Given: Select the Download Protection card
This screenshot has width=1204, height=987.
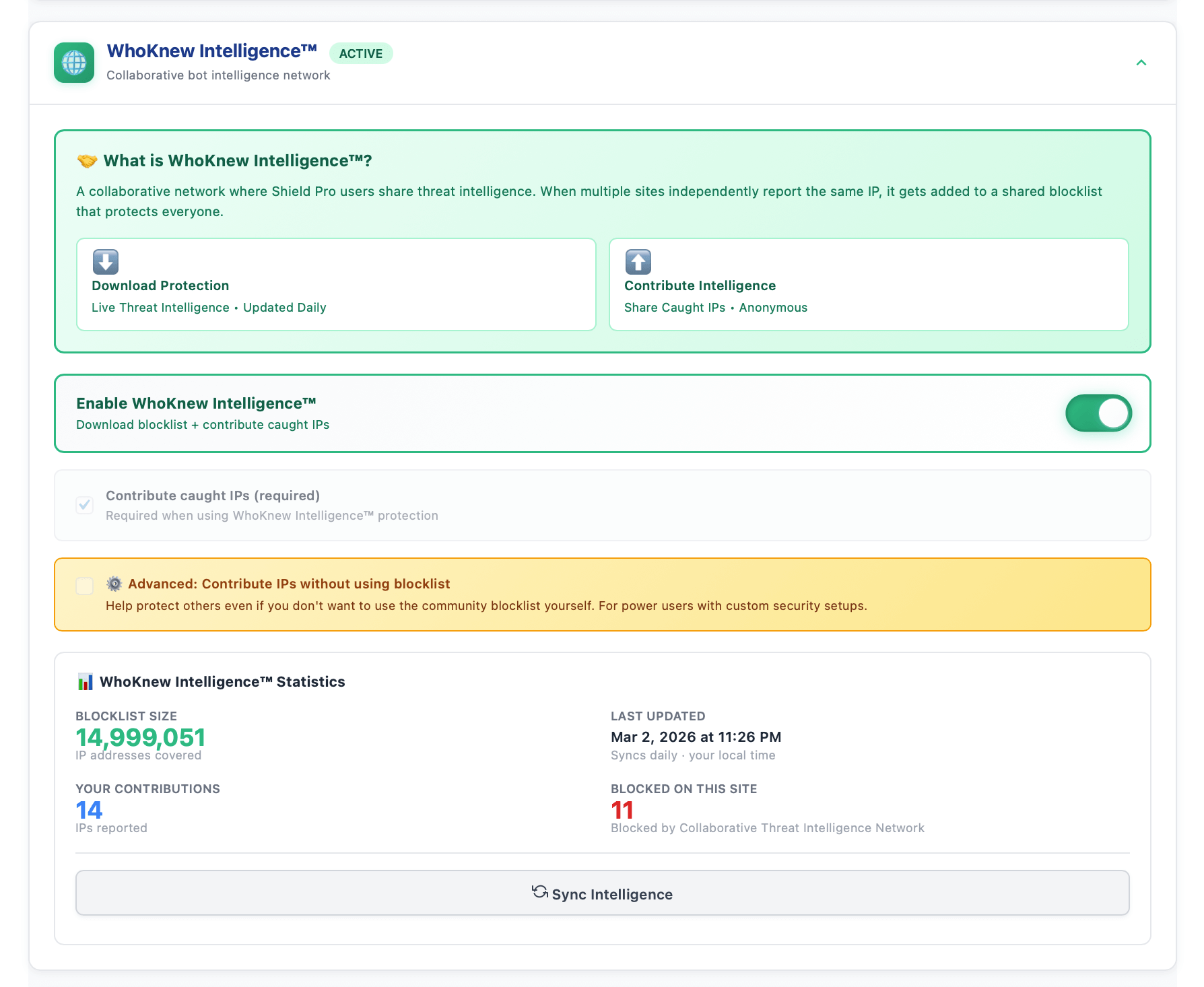Looking at the screenshot, I should click(x=336, y=283).
